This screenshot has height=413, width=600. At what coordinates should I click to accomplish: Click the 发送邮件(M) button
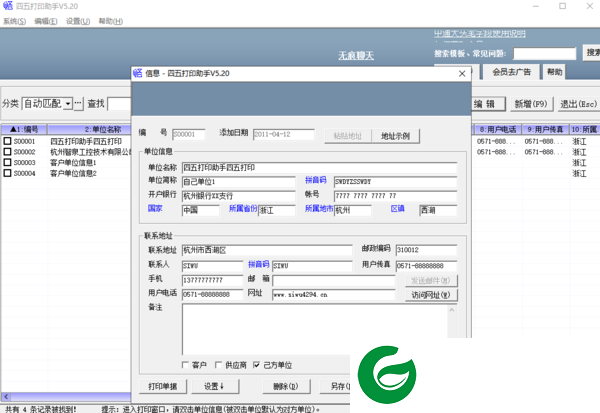point(431,281)
